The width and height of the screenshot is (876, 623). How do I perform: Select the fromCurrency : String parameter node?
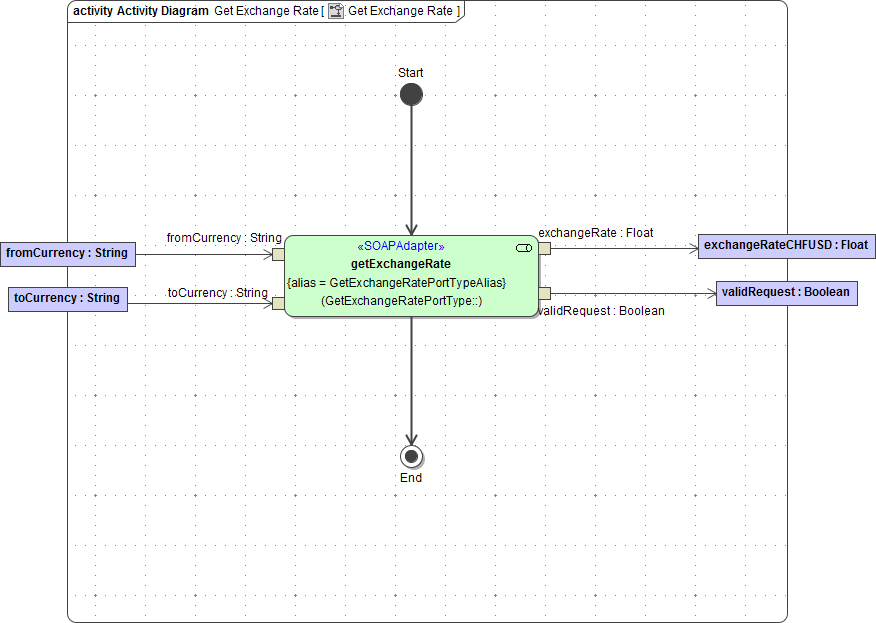pos(67,253)
